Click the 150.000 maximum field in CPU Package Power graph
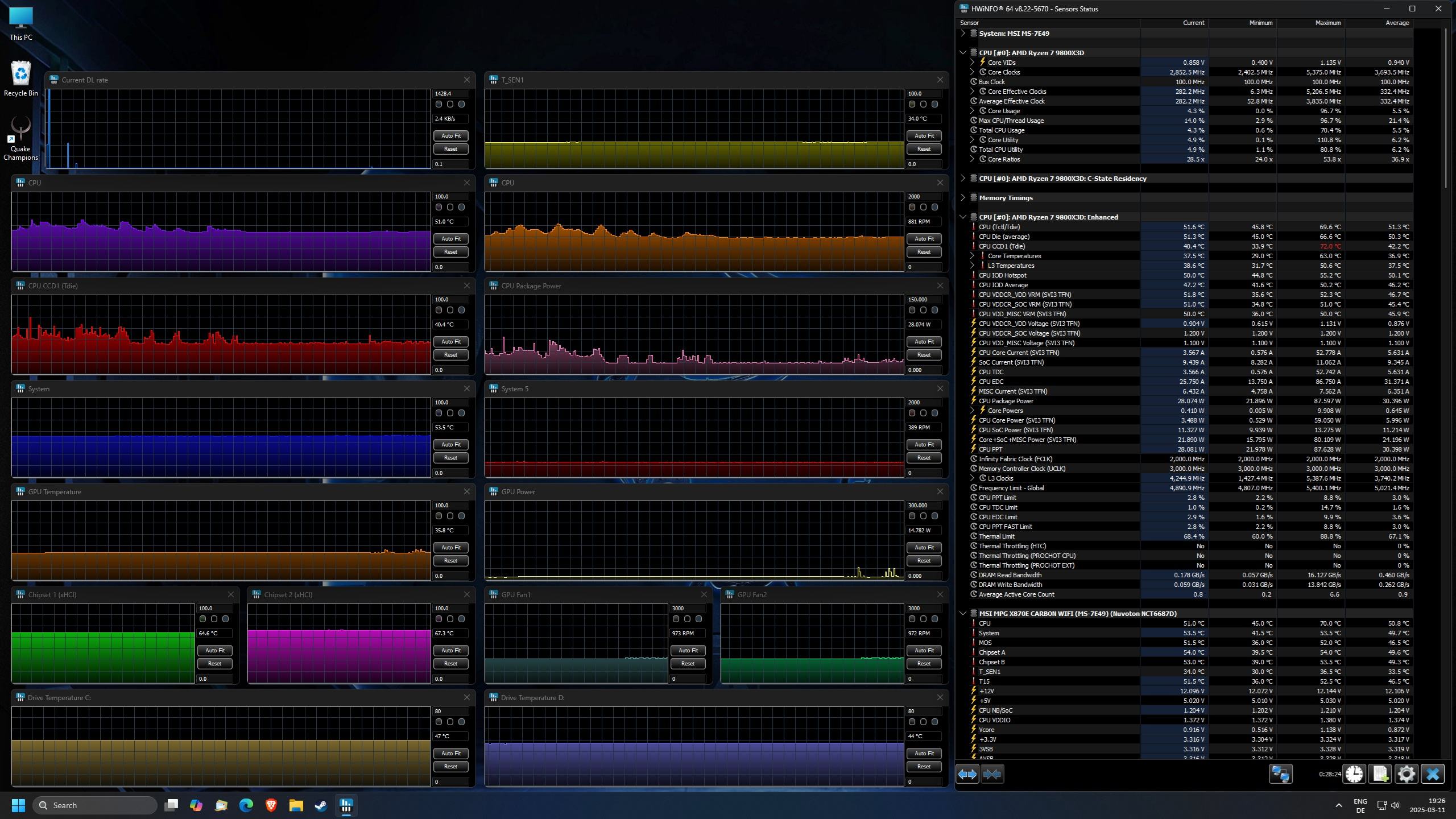Image resolution: width=1456 pixels, height=819 pixels. click(x=925, y=299)
